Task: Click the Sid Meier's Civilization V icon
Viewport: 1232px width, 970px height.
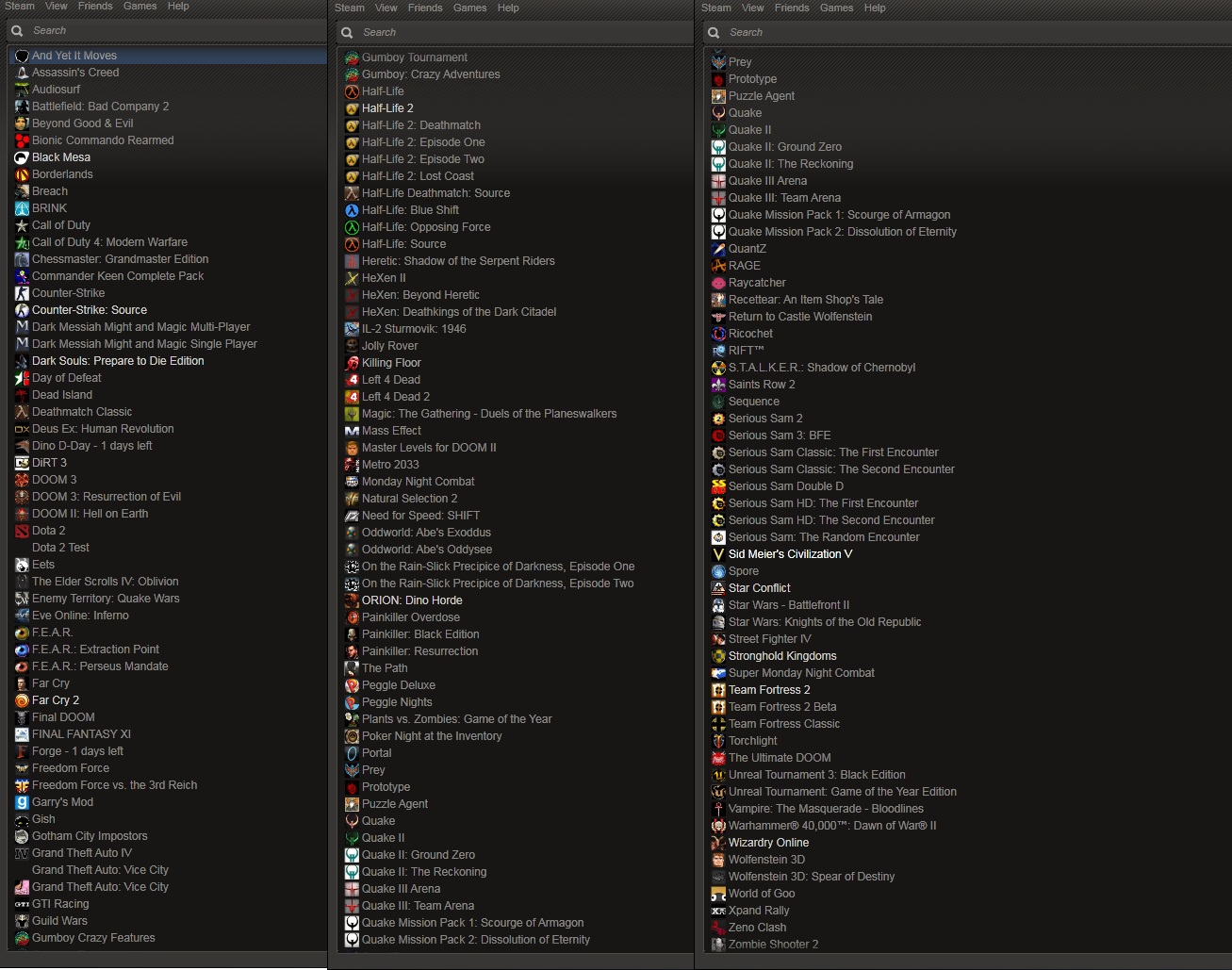Action: click(x=718, y=554)
